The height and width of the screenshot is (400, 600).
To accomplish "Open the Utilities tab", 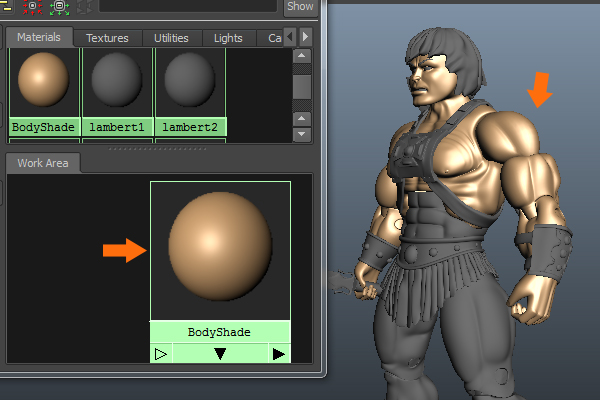I will tap(171, 38).
